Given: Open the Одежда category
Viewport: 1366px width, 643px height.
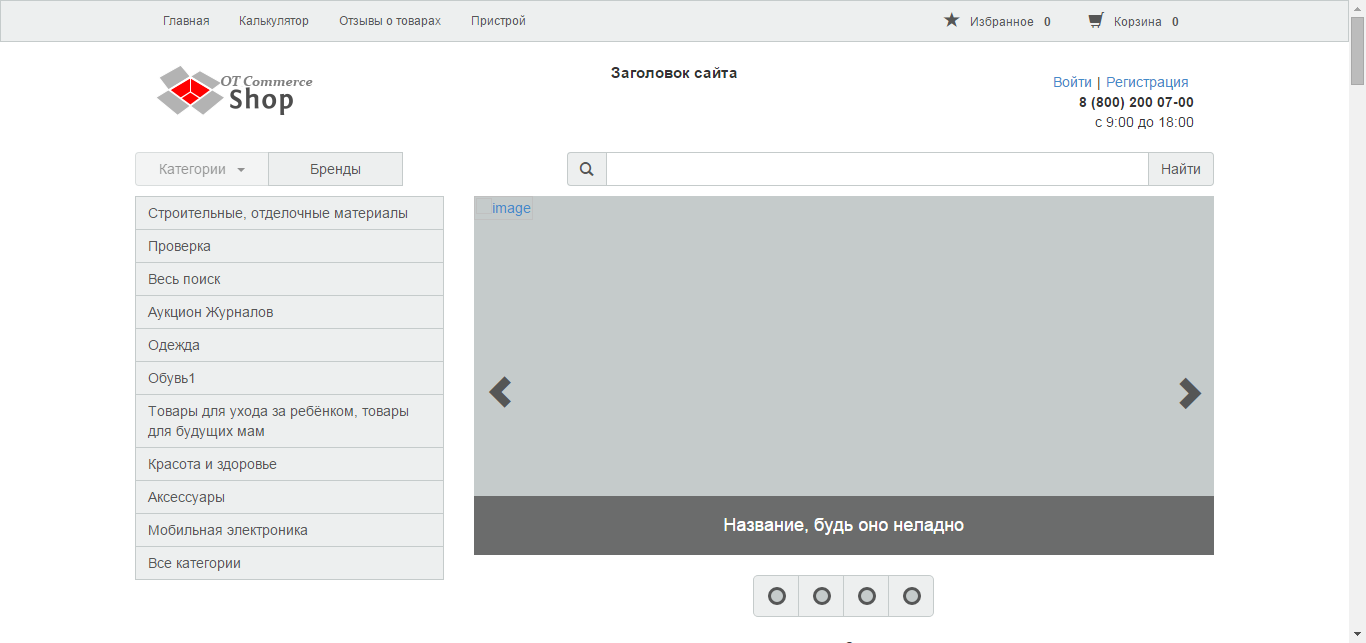Looking at the screenshot, I should pyautogui.click(x=289, y=345).
